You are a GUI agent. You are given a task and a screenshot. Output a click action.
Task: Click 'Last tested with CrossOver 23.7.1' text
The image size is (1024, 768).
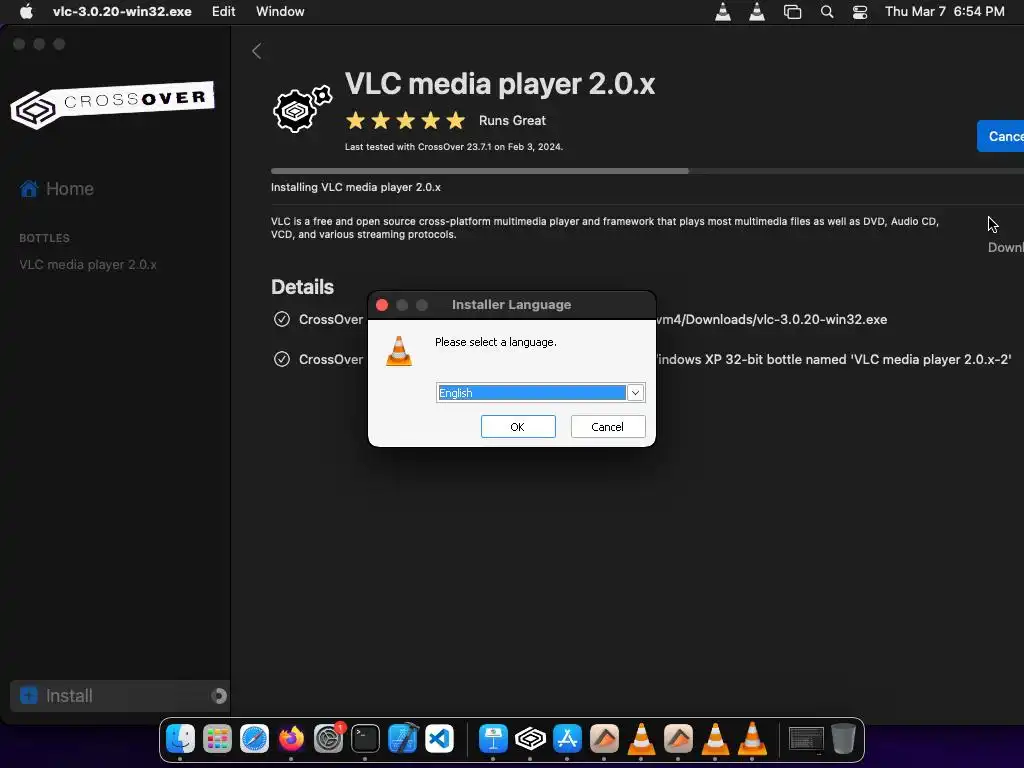coord(454,147)
